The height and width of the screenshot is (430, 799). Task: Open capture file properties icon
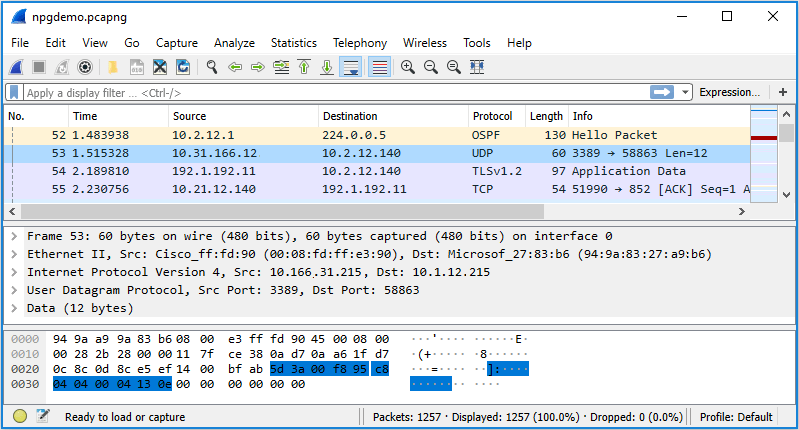coord(43,416)
